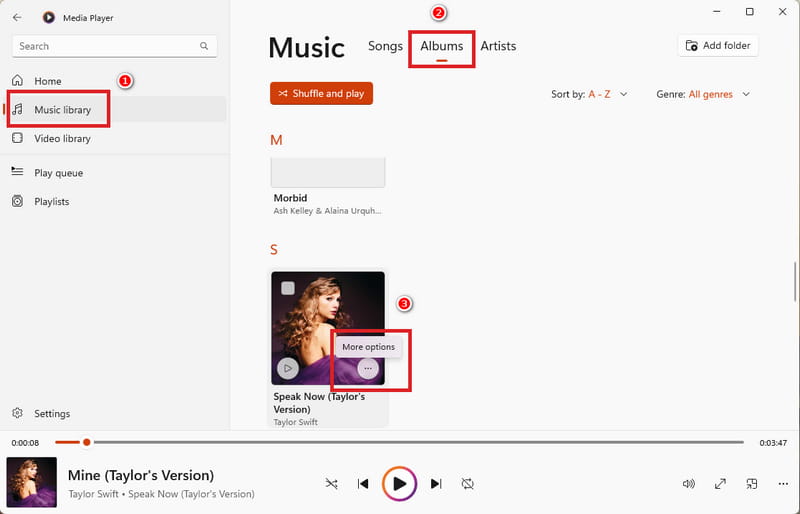The height and width of the screenshot is (514, 800).
Task: Play the Speak Now album via cover play button
Action: [x=288, y=368]
